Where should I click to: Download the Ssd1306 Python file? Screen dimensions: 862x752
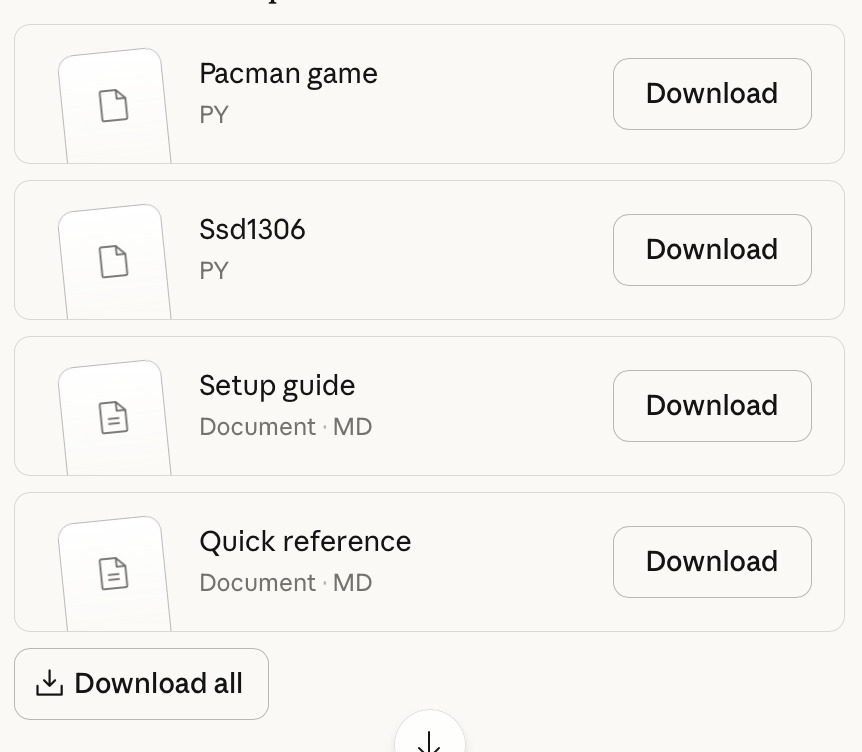pyautogui.click(x=711, y=250)
